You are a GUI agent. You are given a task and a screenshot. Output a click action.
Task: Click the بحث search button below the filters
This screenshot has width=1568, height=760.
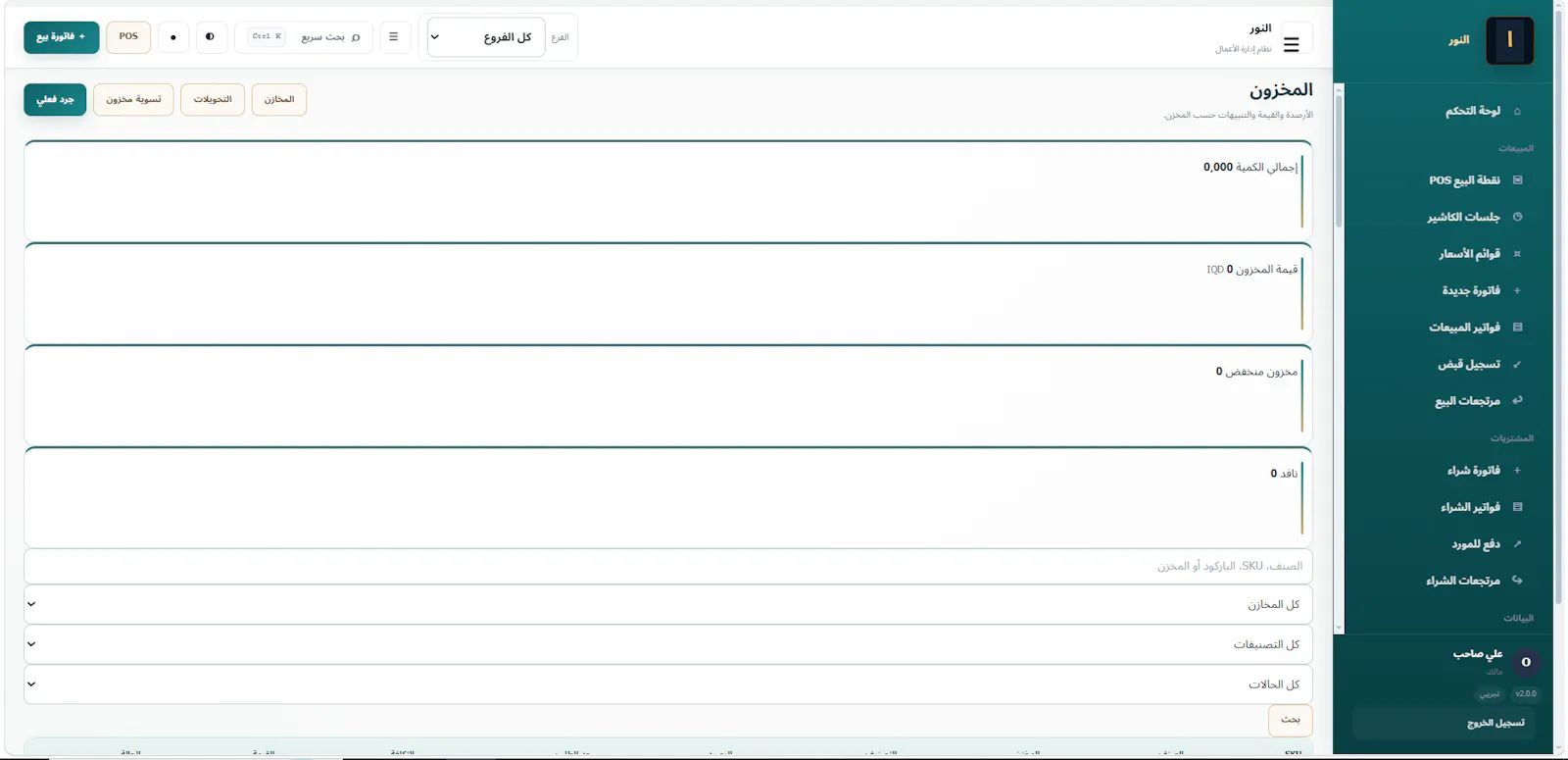[1291, 721]
